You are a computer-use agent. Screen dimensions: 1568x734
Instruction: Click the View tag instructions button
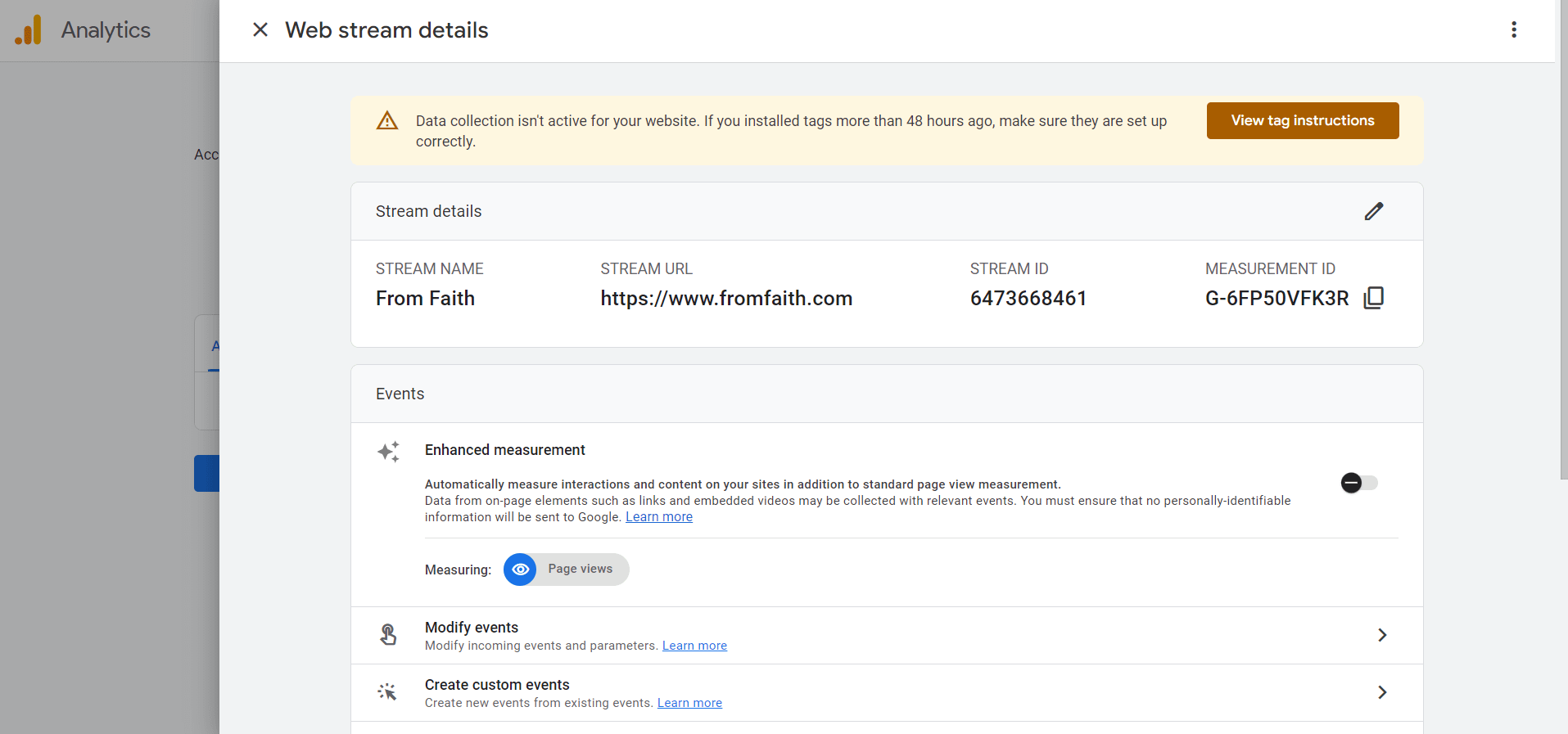(x=1302, y=120)
